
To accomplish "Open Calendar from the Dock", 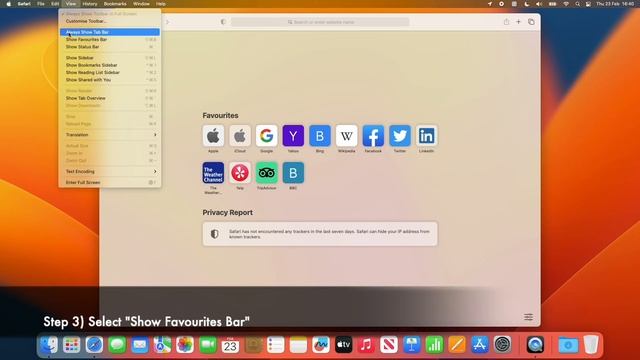I will (230, 345).
